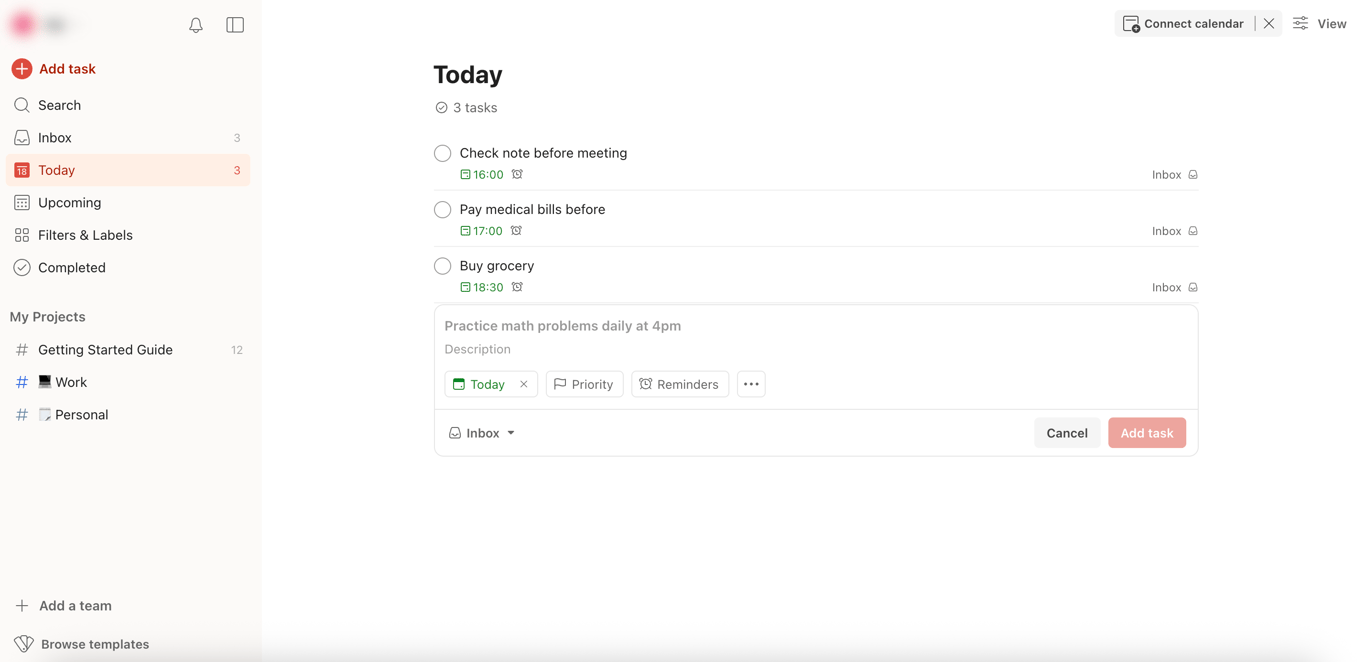The image size is (1366, 662).
Task: Open the notifications bell
Action: click(196, 25)
